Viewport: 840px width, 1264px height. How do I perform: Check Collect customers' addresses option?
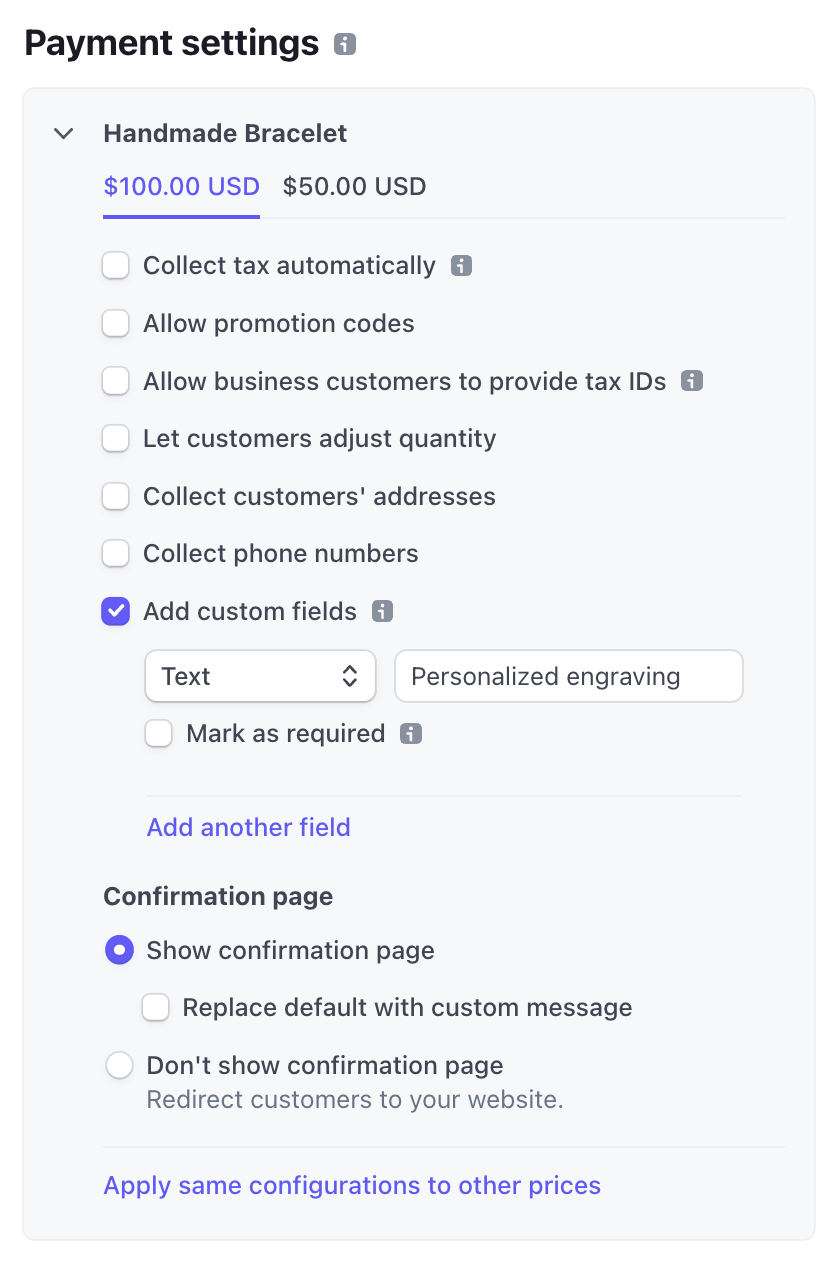[x=116, y=496]
